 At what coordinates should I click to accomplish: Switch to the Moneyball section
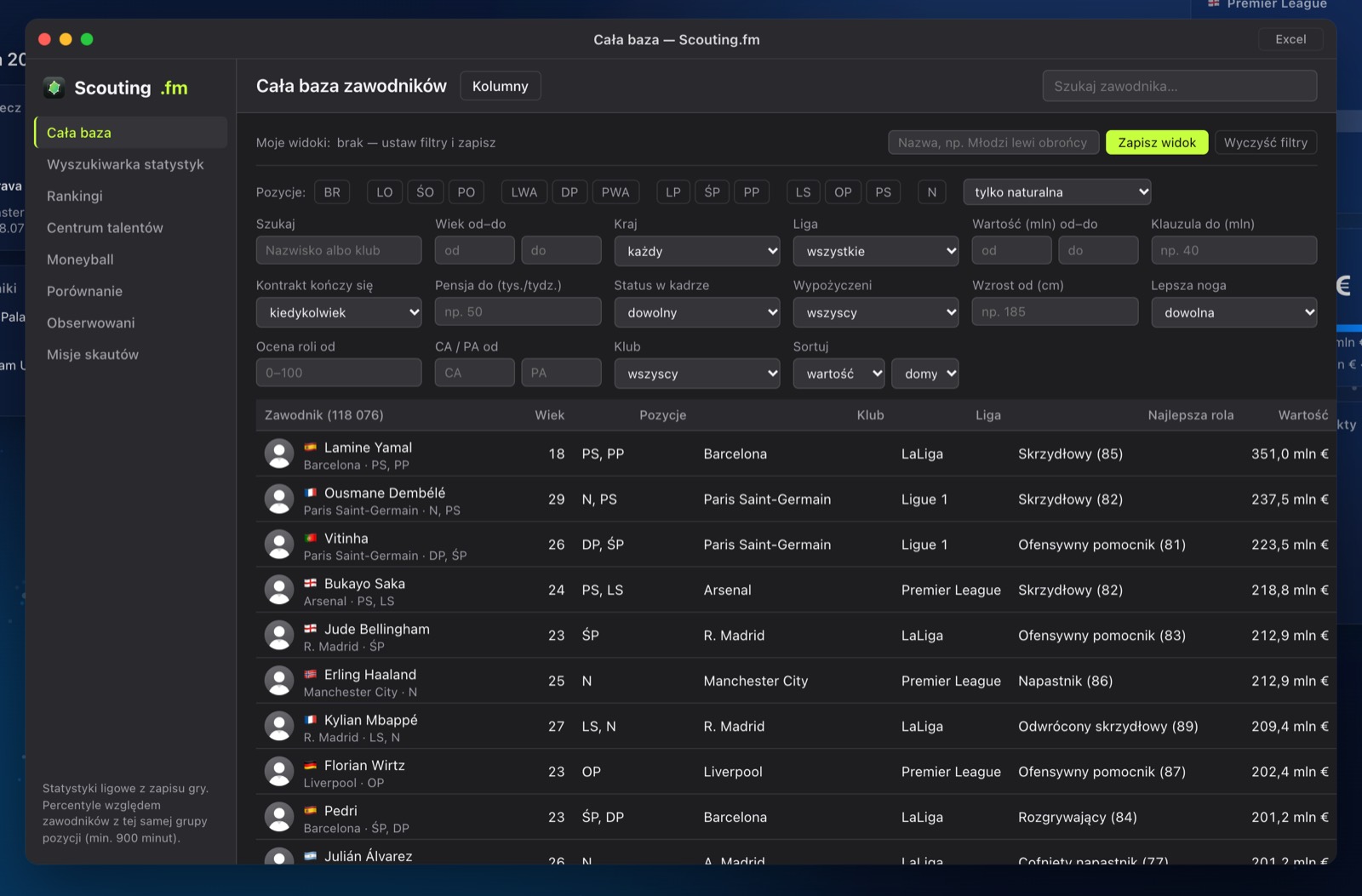(131, 260)
